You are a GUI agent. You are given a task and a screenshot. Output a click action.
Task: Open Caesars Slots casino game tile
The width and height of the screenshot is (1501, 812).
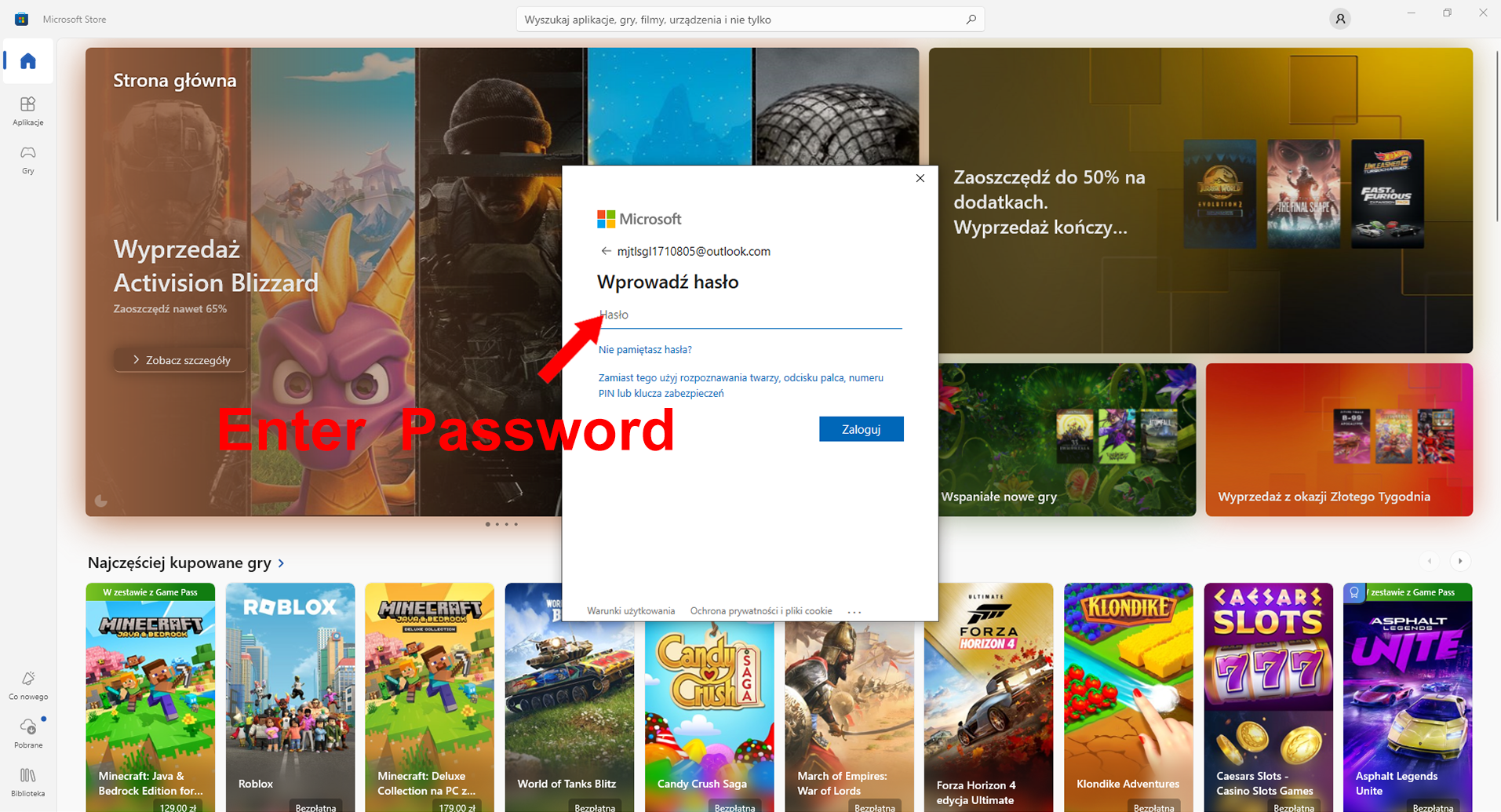1269,697
